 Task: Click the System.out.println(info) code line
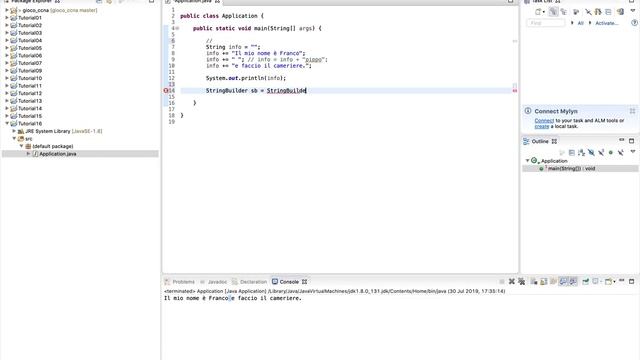pos(246,78)
